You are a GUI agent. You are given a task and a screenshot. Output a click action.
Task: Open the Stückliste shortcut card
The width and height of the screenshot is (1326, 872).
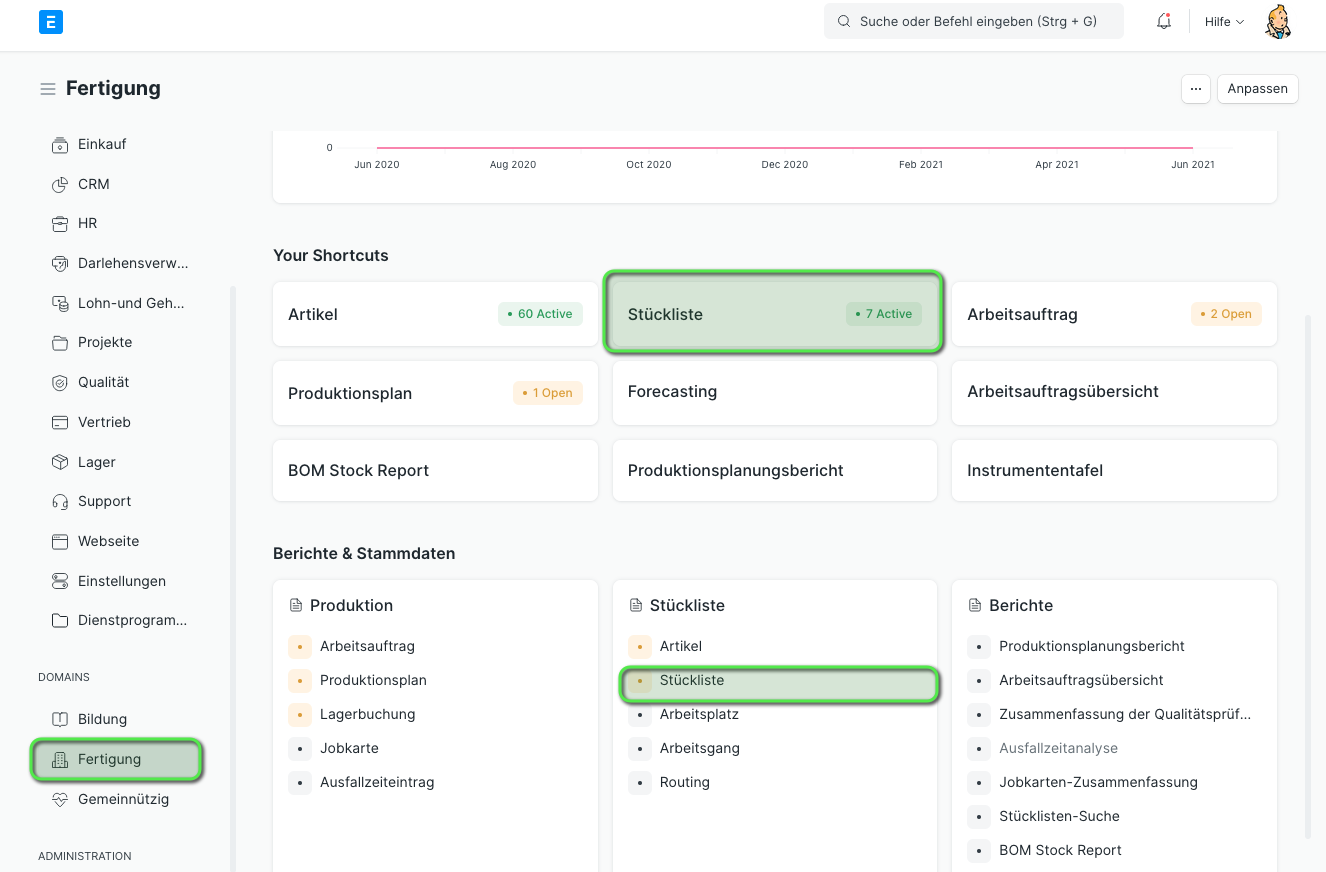click(x=774, y=314)
